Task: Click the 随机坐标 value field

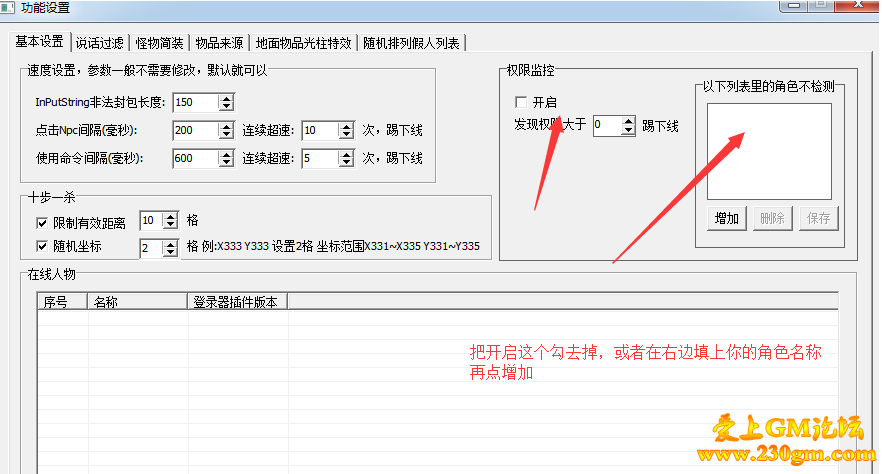Action: [151, 248]
